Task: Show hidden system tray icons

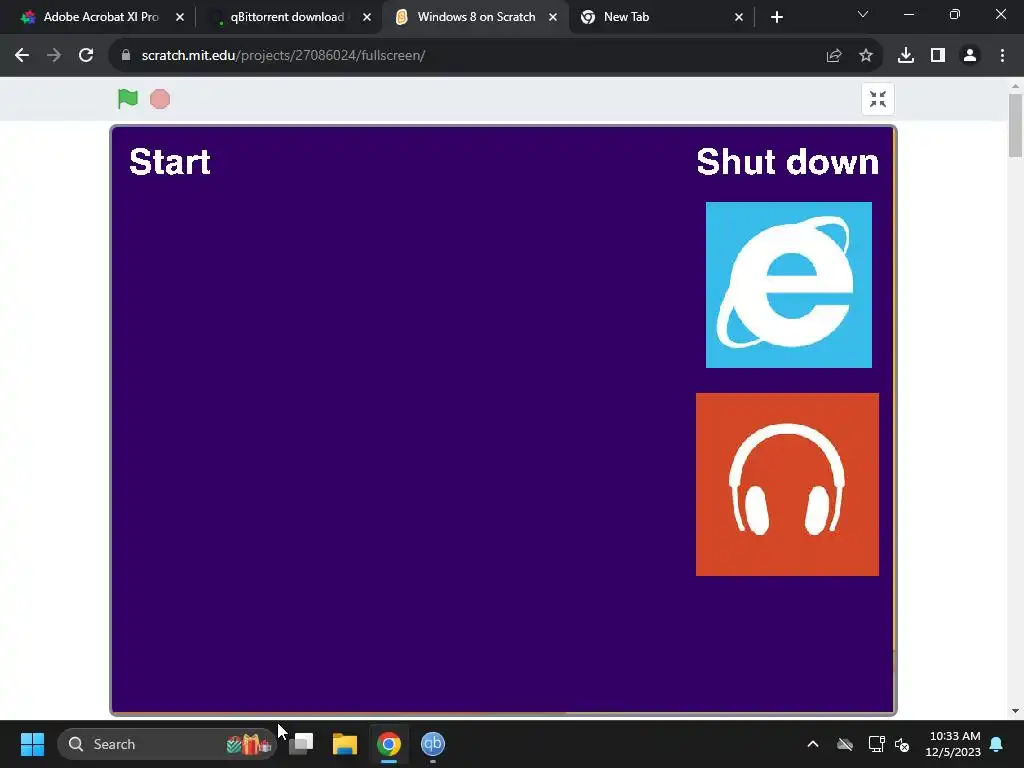Action: tap(813, 744)
